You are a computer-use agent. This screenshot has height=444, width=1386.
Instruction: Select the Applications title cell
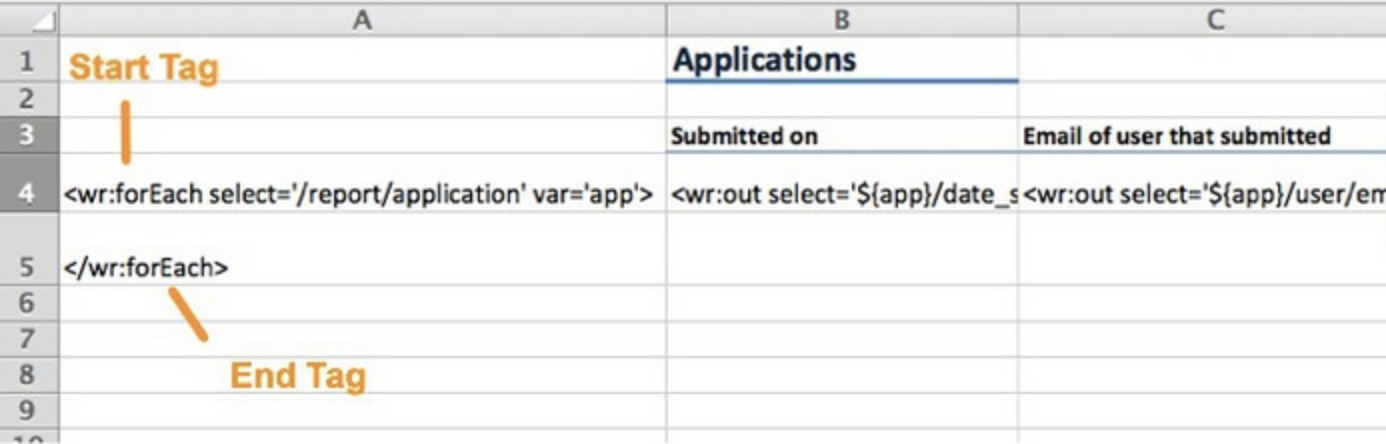[842, 61]
